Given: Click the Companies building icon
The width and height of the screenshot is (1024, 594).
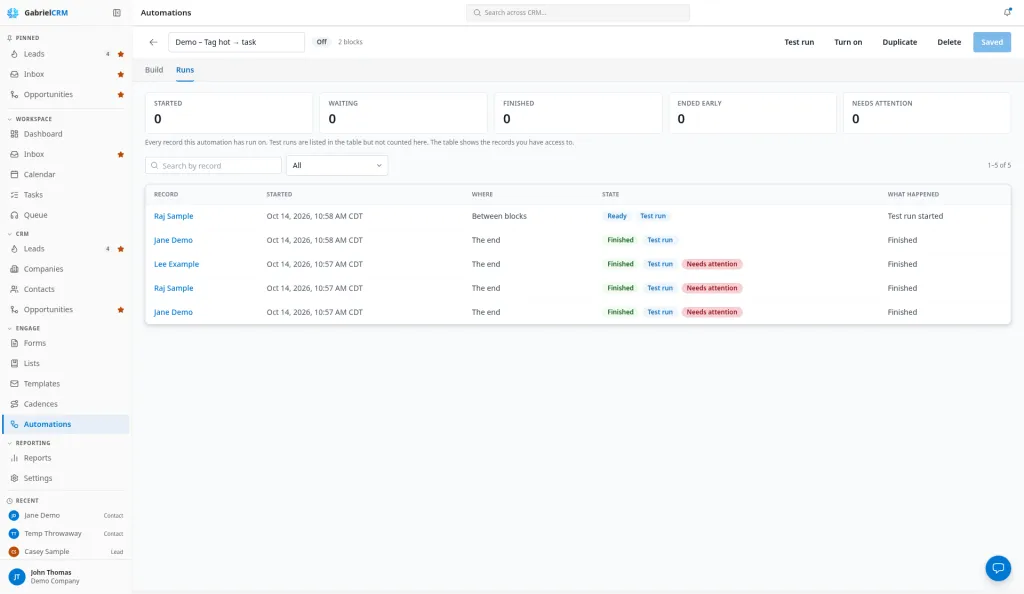Looking at the screenshot, I should click(14, 270).
